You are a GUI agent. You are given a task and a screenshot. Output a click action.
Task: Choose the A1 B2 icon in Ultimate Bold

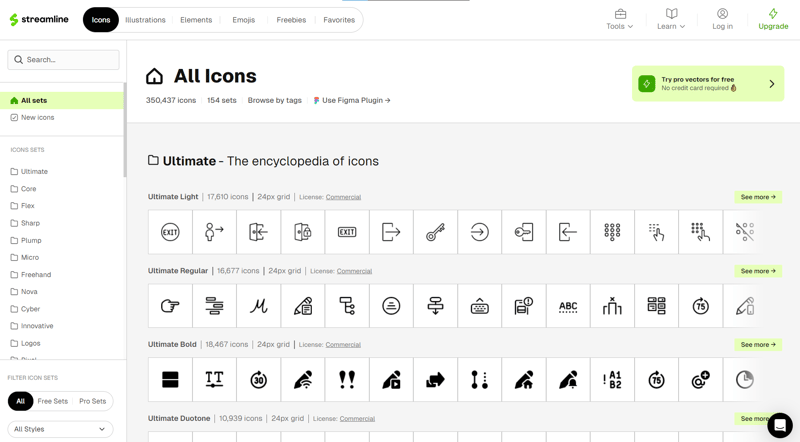(x=612, y=380)
